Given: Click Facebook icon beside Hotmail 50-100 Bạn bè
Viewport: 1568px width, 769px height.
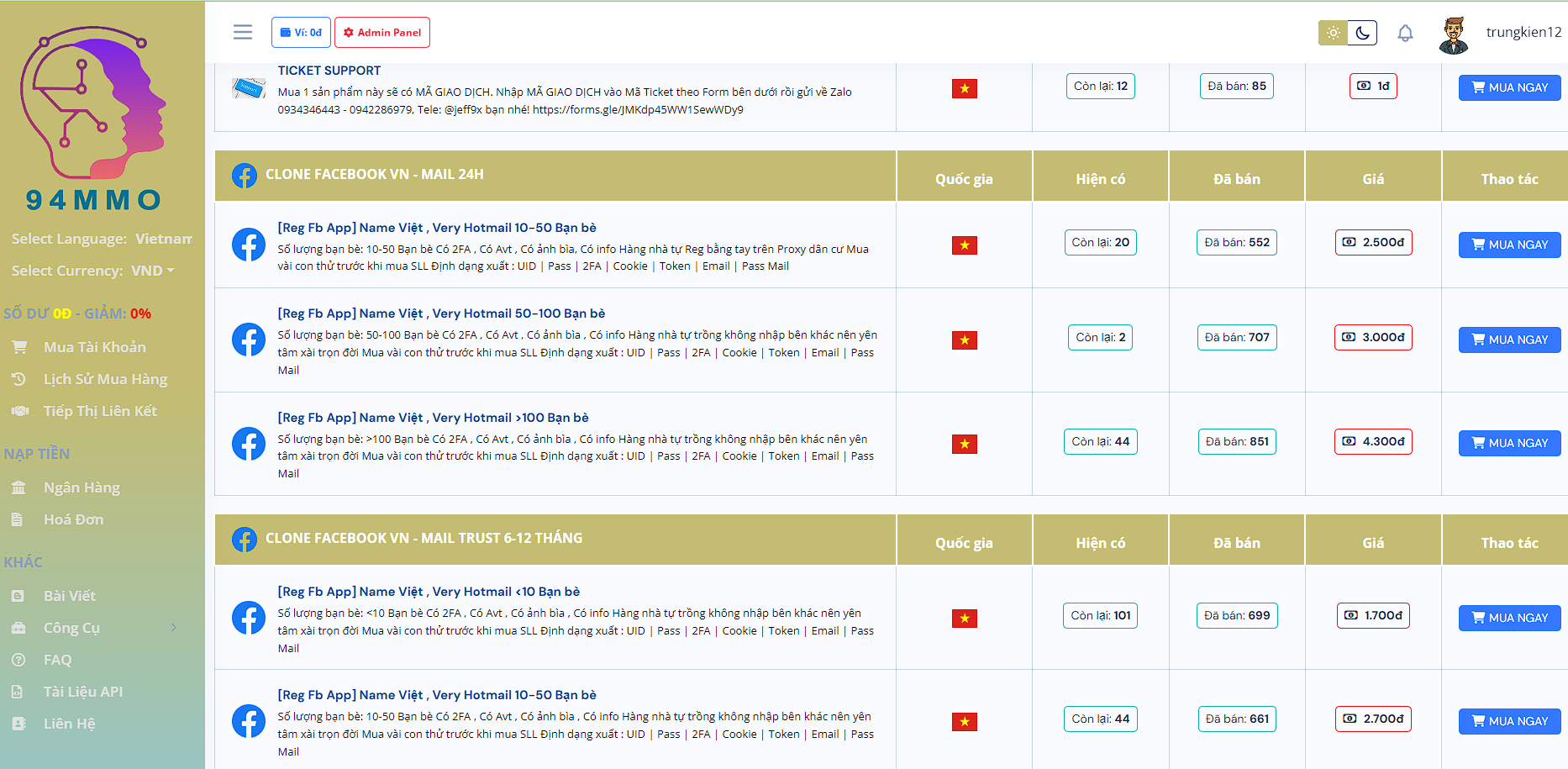Looking at the screenshot, I should click(x=249, y=340).
